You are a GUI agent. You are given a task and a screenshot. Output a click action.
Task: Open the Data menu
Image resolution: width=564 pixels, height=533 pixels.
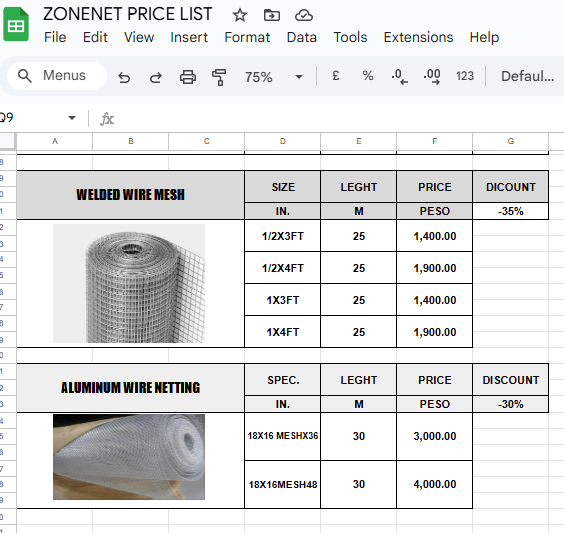[301, 37]
